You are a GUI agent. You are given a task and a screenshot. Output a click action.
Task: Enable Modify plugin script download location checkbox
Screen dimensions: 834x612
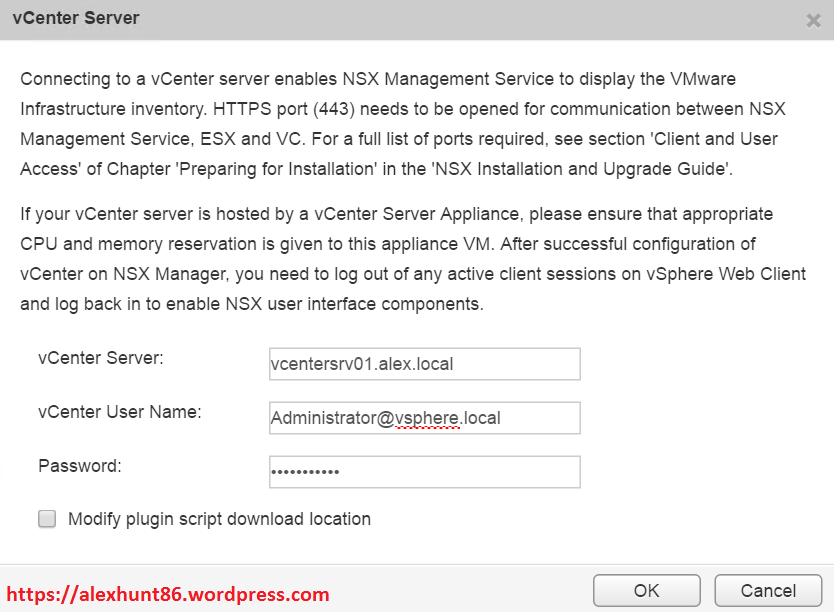point(47,519)
